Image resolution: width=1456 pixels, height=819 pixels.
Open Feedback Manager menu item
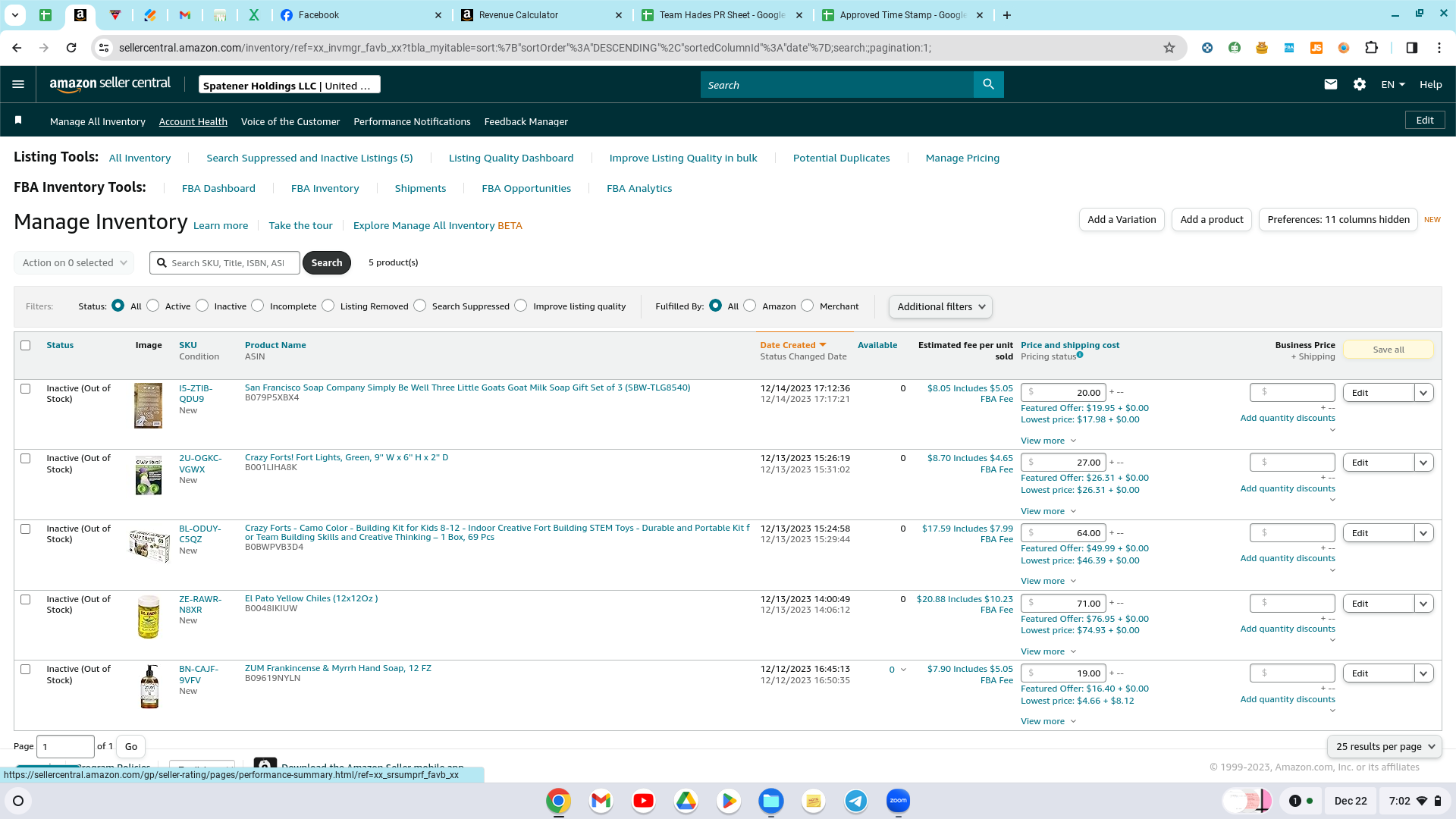[526, 121]
